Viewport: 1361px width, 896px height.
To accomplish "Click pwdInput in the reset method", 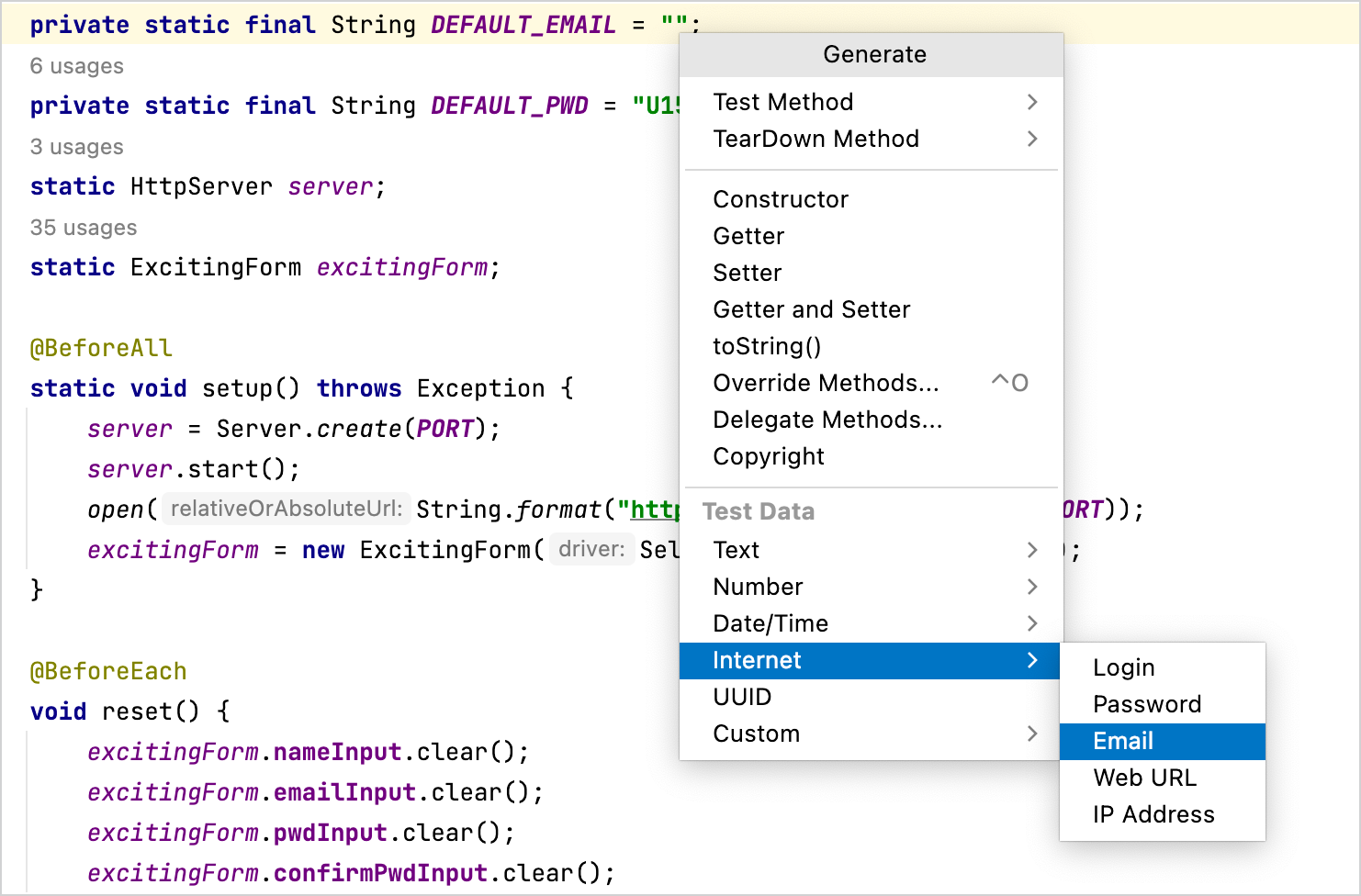I will tap(330, 833).
